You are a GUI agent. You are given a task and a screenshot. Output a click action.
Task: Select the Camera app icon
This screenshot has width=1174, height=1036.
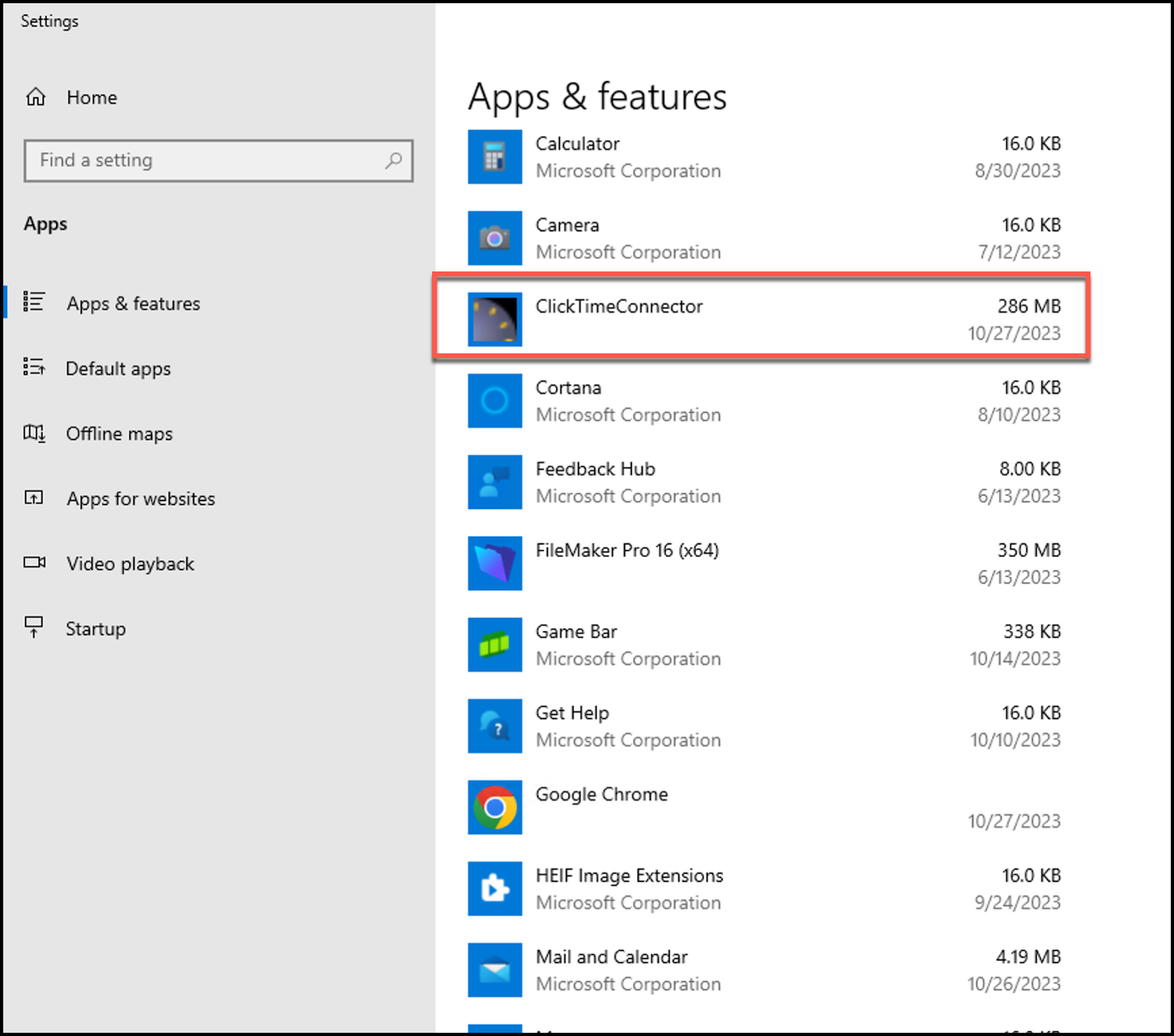495,239
